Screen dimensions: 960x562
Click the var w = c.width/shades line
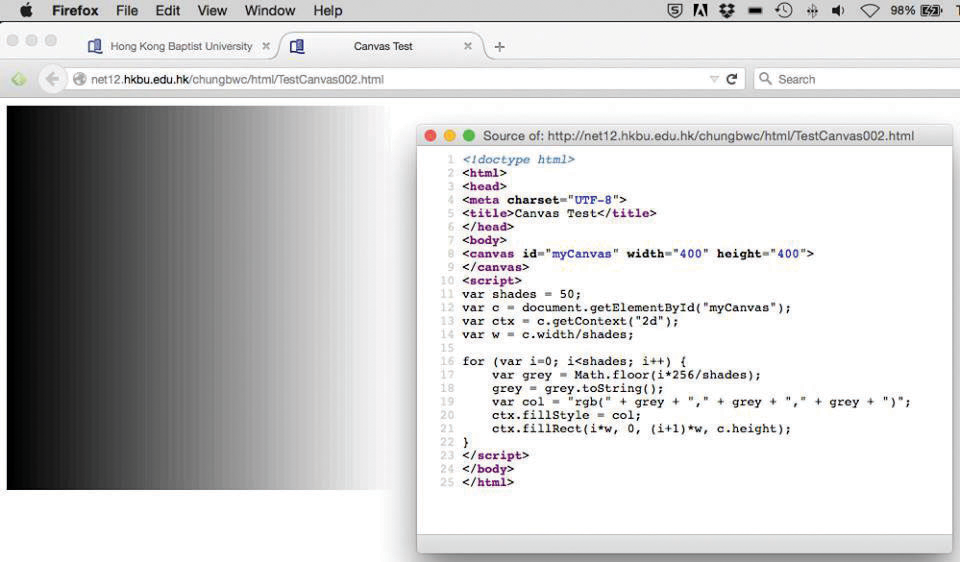tap(547, 334)
